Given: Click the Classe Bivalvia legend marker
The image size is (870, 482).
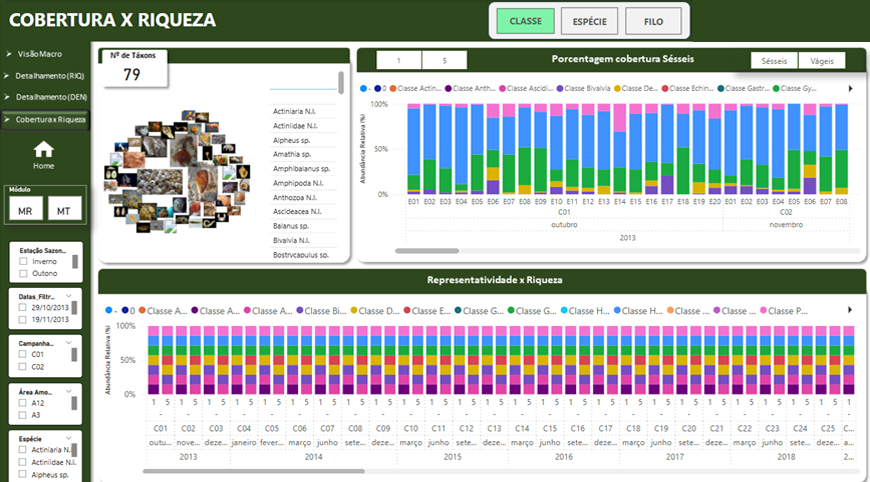Looking at the screenshot, I should (x=561, y=89).
